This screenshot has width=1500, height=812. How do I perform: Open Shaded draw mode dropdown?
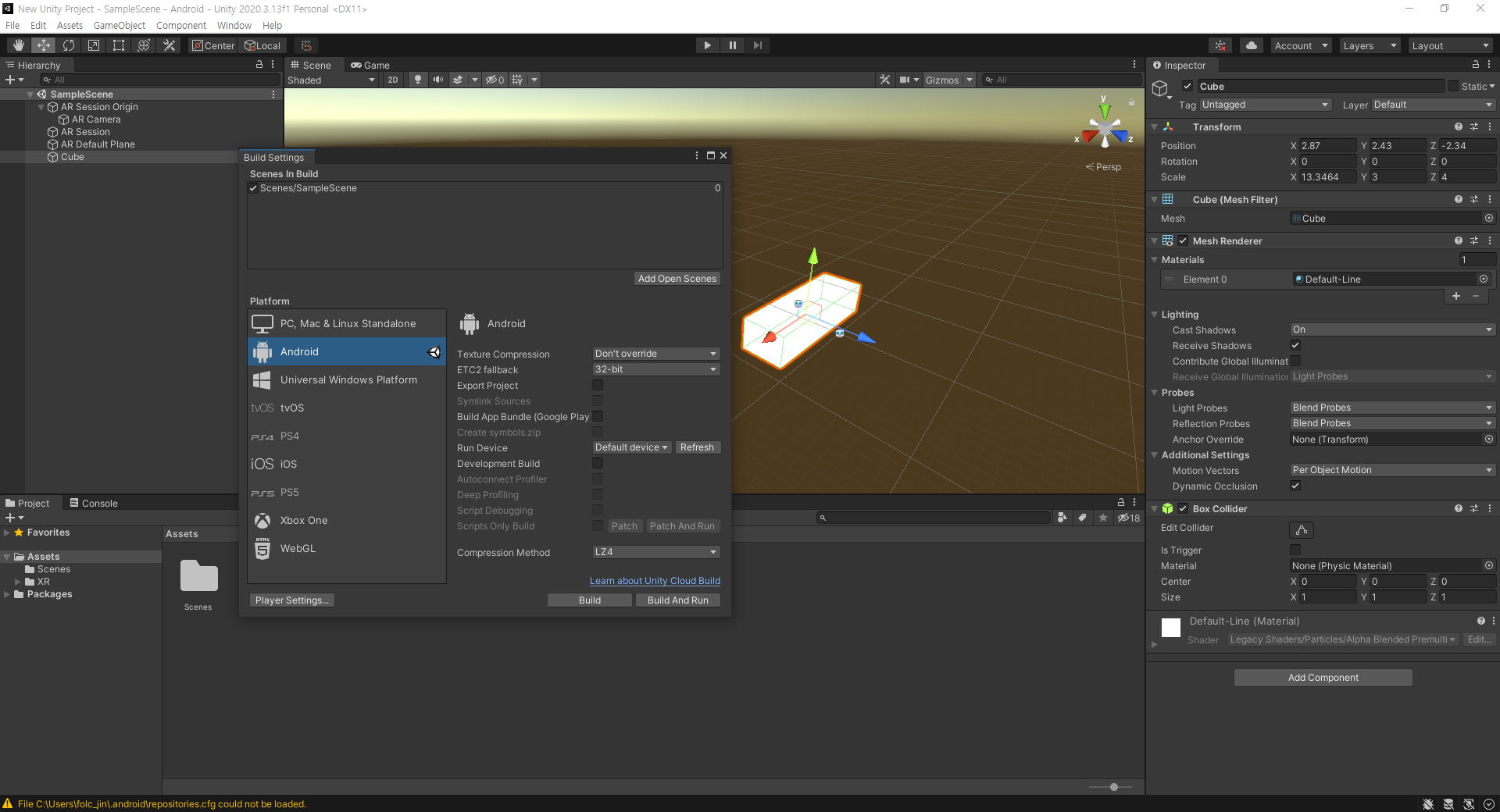[331, 80]
